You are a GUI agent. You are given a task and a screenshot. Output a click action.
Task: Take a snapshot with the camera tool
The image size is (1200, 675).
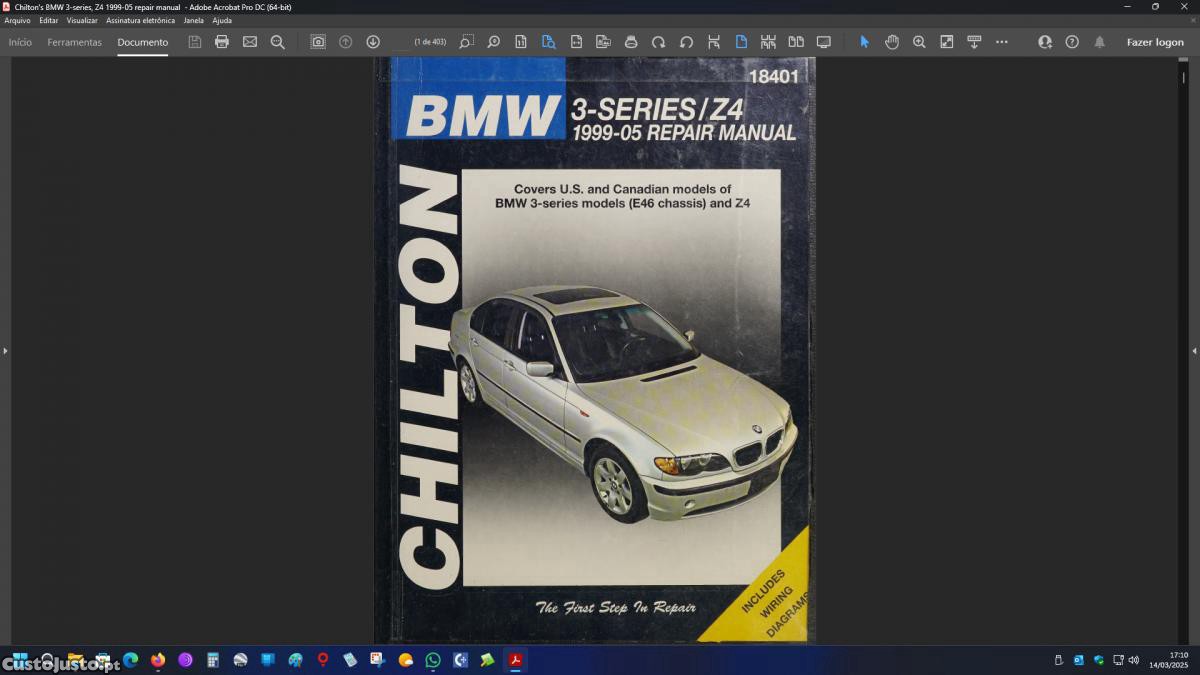click(318, 42)
